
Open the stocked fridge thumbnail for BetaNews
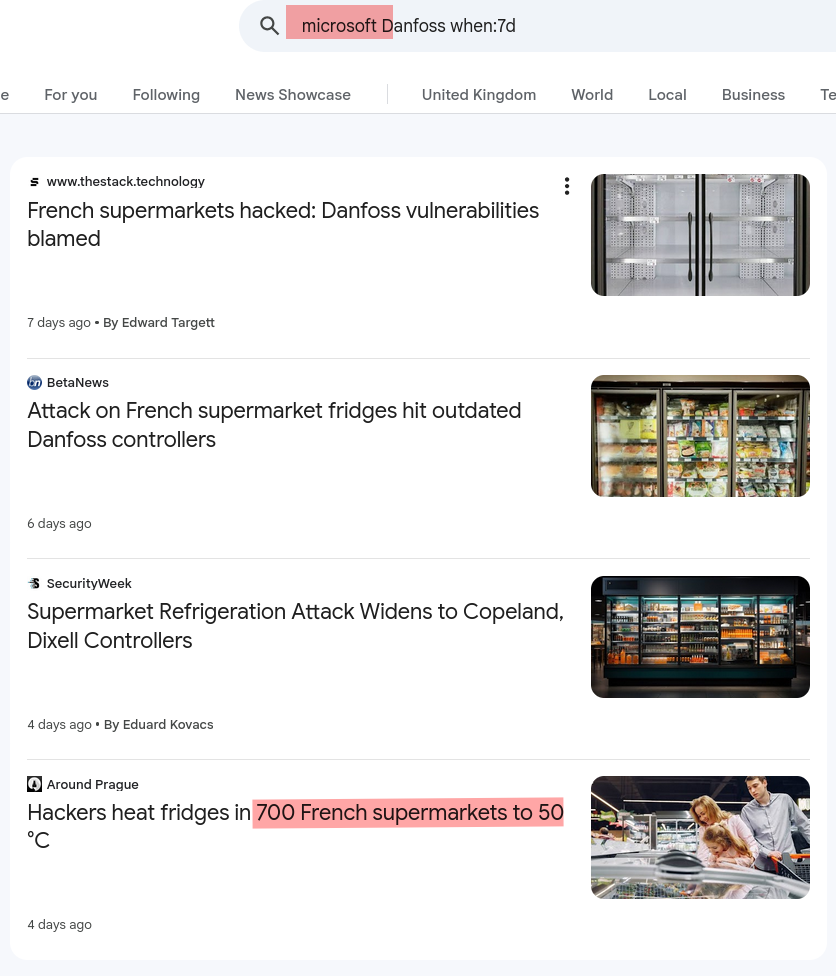pyautogui.click(x=700, y=436)
